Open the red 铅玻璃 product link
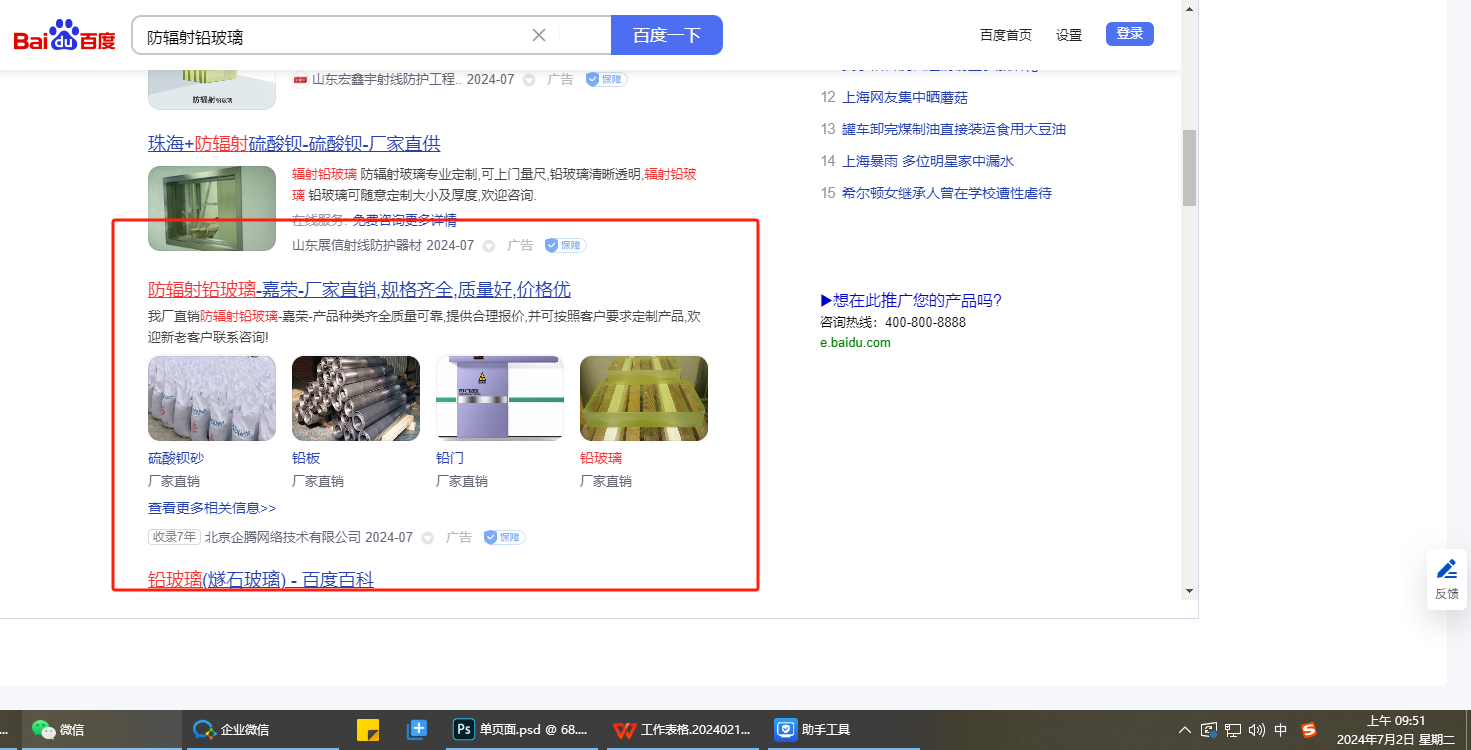The height and width of the screenshot is (750, 1471). (x=601, y=458)
